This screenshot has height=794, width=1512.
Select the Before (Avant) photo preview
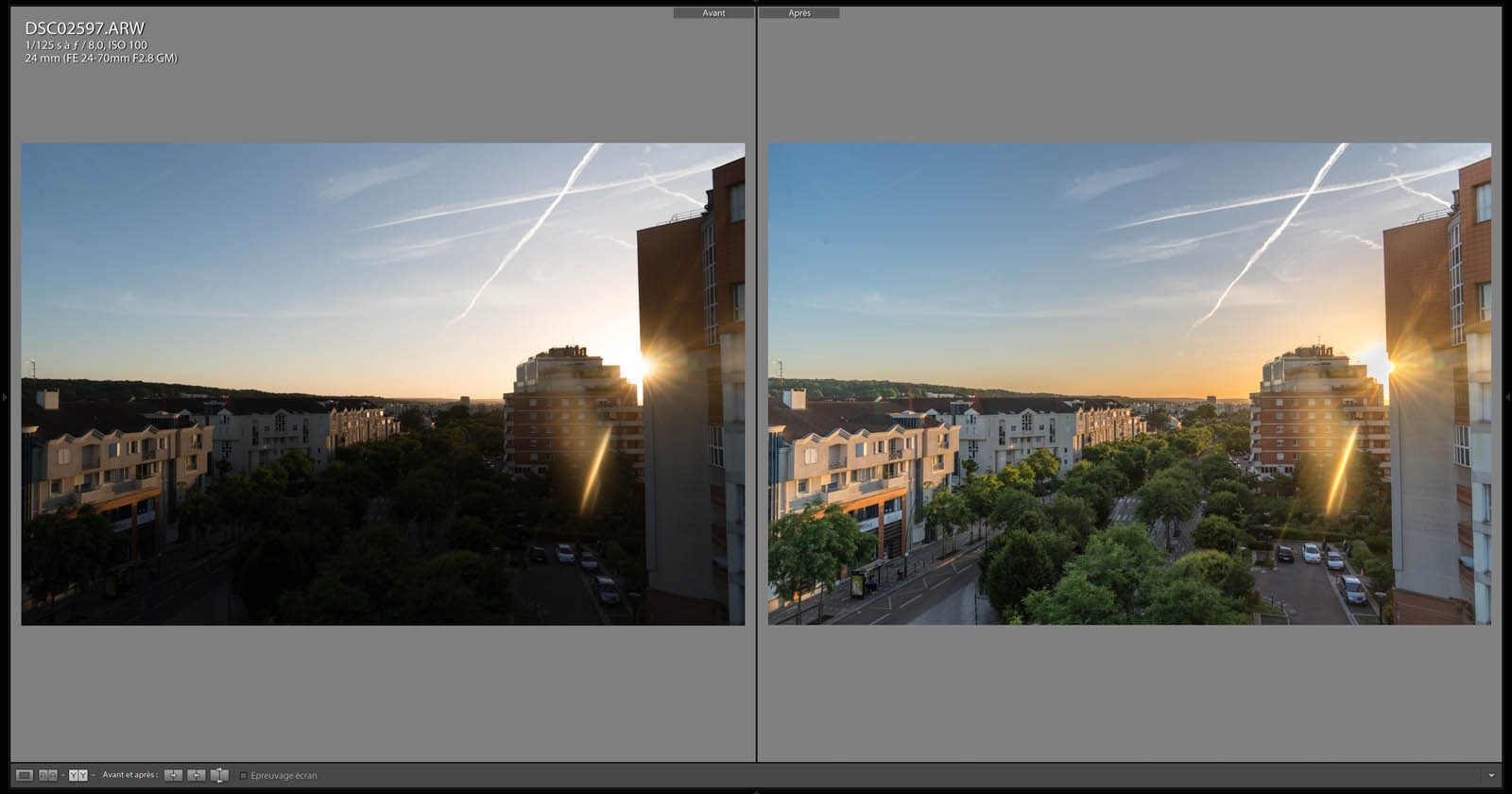(383, 384)
